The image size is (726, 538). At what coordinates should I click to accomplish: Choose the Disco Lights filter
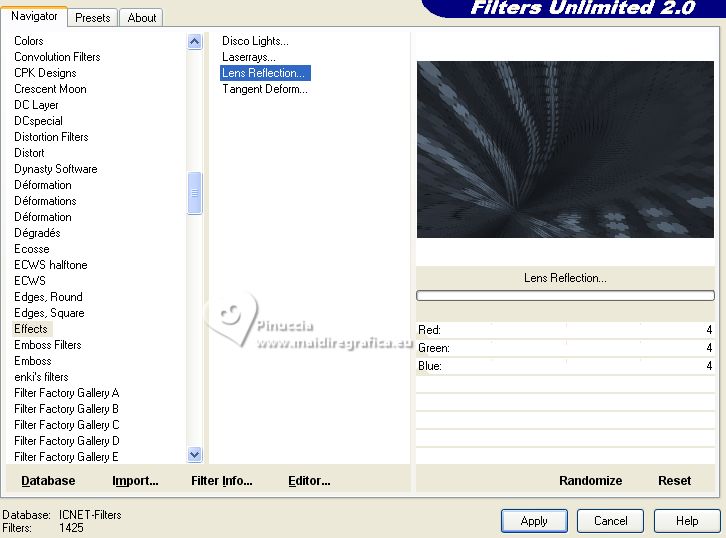255,41
